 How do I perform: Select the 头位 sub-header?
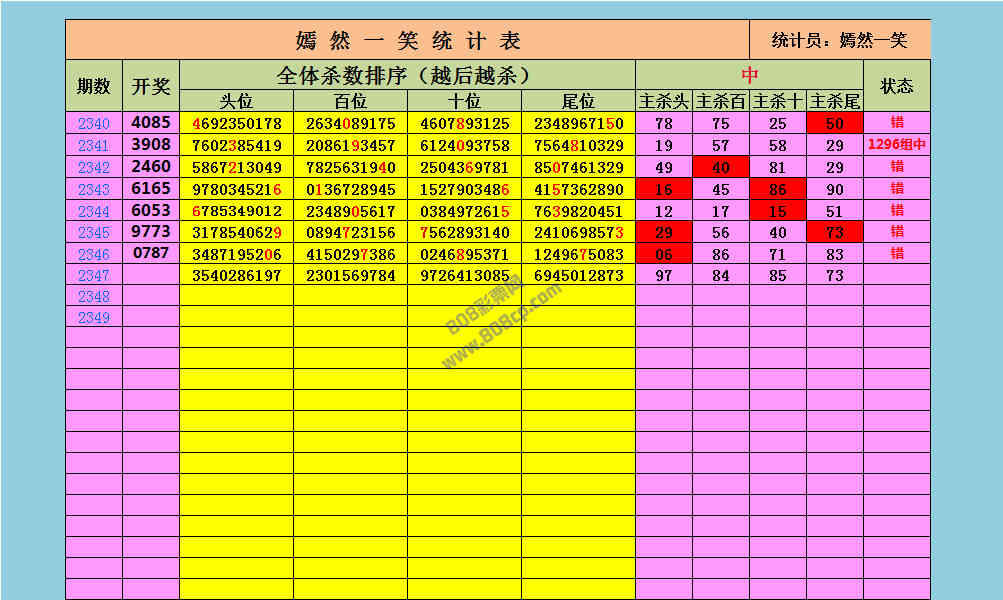(237, 101)
